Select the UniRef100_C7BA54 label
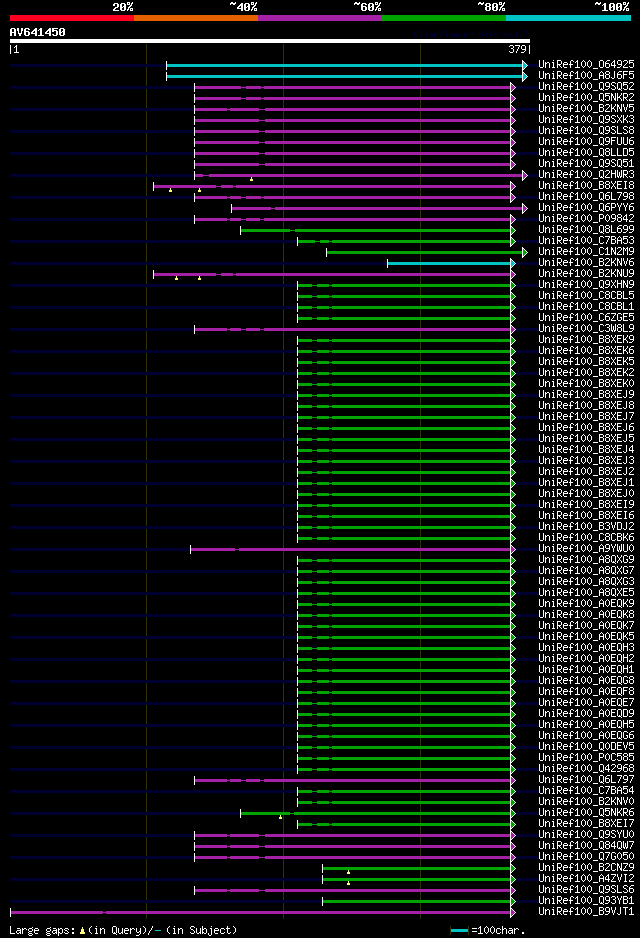 [586, 790]
